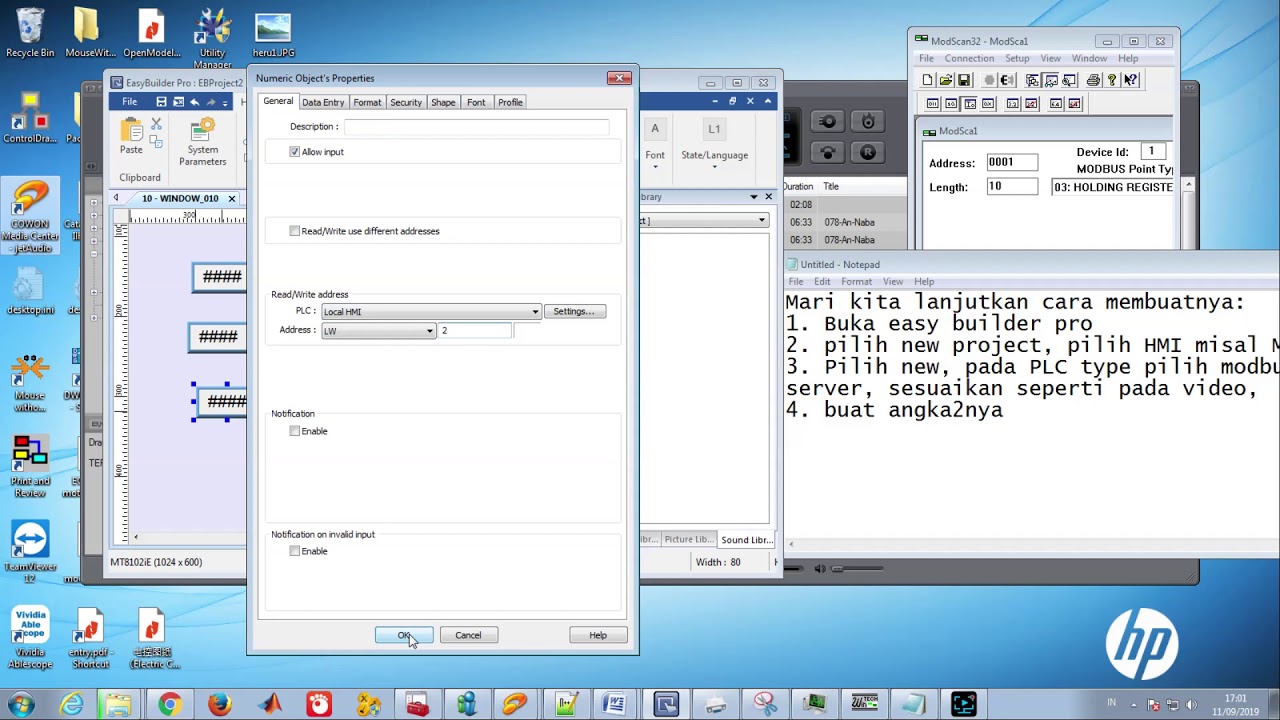The image size is (1280, 720).
Task: Select the 10 - WINDOW_010 editor tab
Action: tap(180, 198)
